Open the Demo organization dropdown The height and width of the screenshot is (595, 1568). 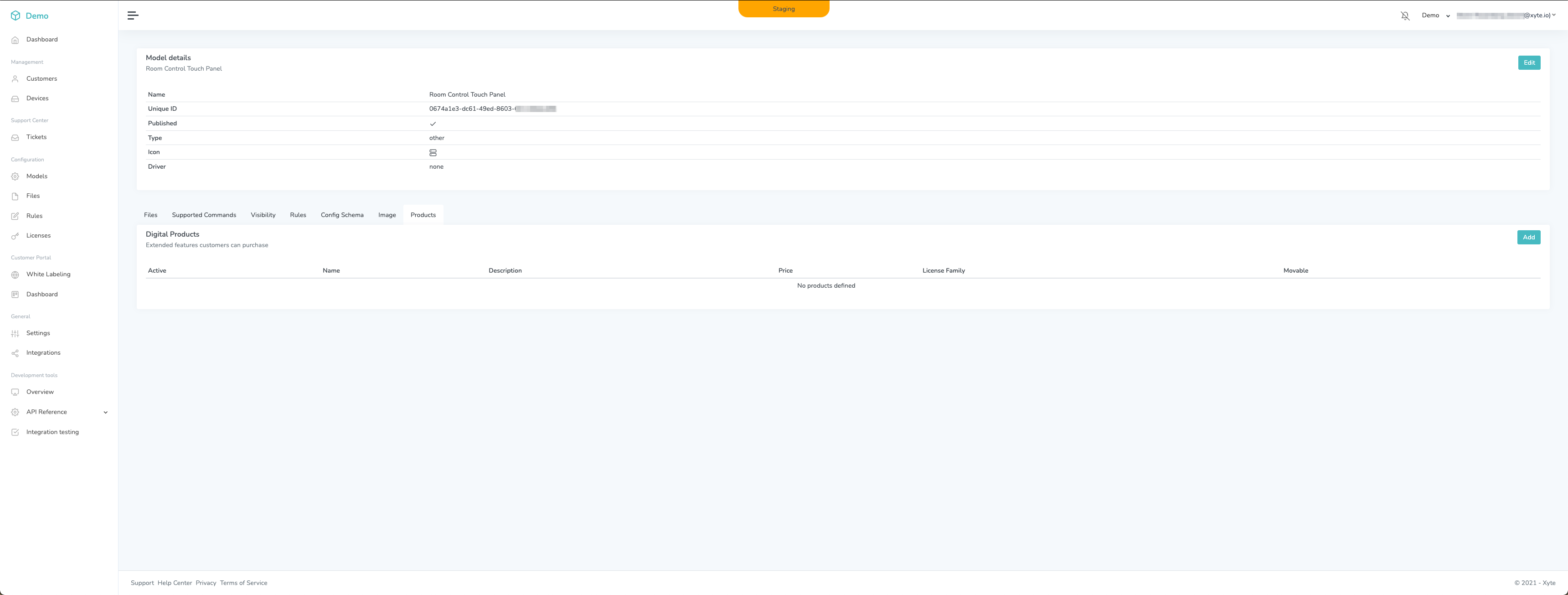[x=1435, y=16]
